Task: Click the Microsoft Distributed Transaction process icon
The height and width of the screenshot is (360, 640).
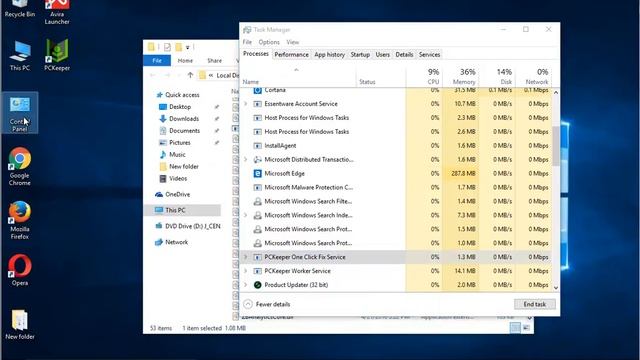Action: [257, 160]
